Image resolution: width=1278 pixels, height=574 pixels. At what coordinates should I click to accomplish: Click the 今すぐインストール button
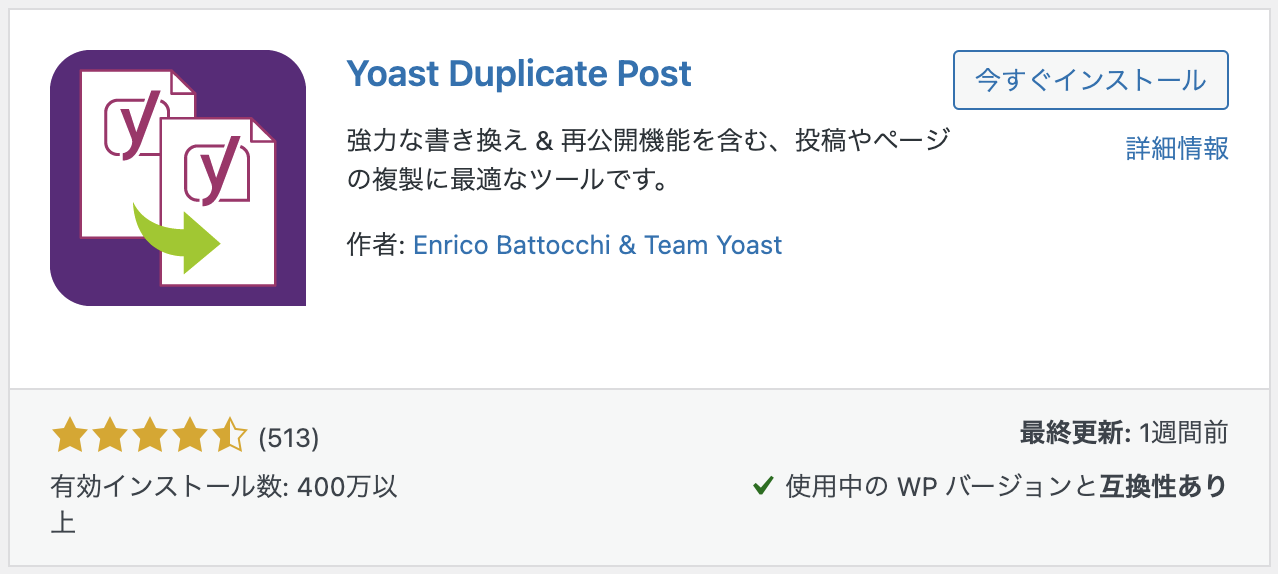[x=1090, y=80]
